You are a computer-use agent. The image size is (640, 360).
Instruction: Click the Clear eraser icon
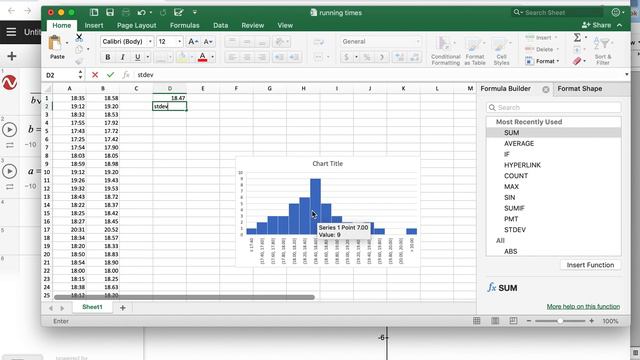(x=576, y=61)
